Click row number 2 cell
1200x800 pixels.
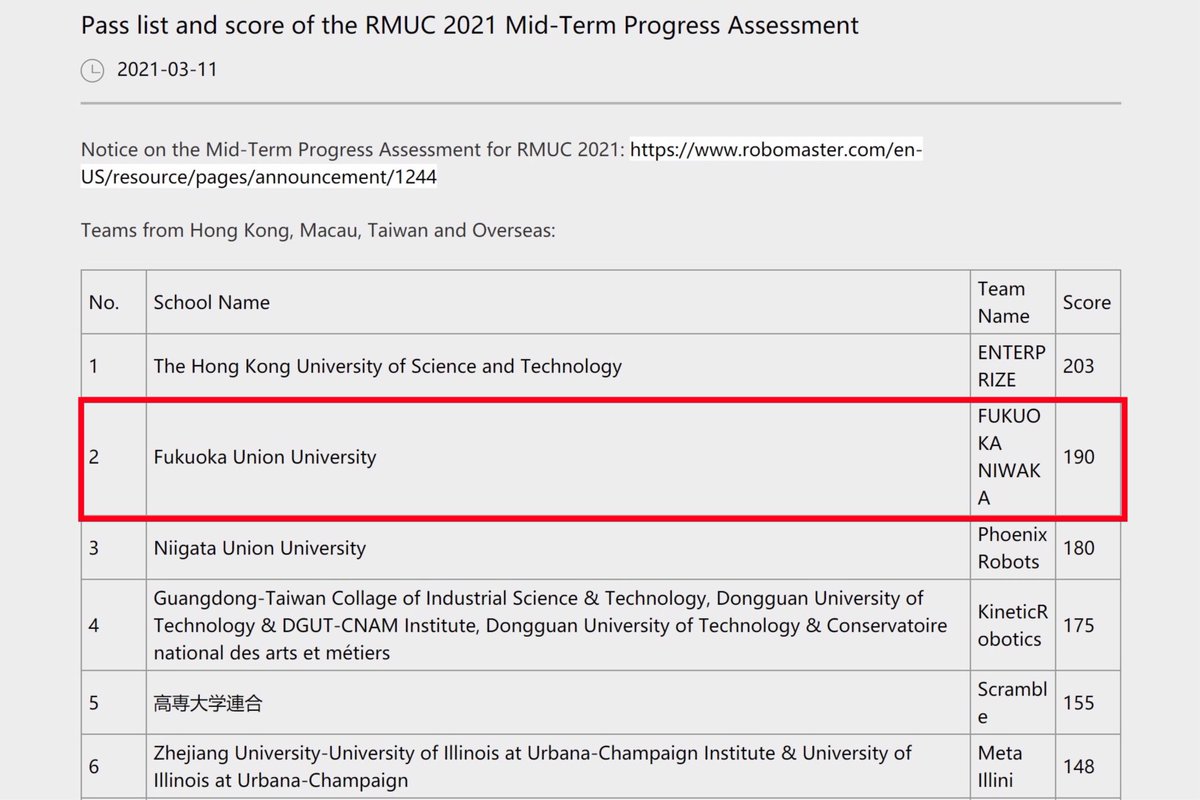[114, 457]
